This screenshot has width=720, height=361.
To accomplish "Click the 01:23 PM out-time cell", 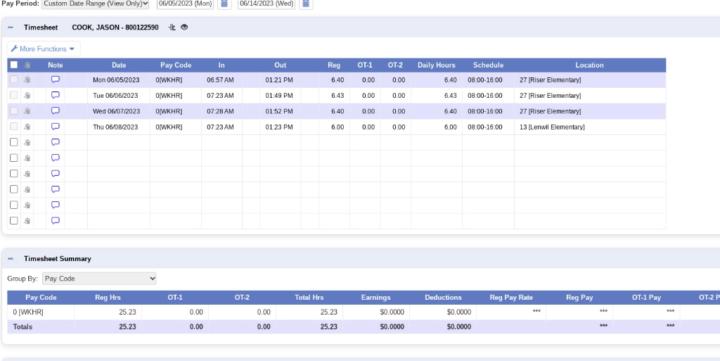I will point(279,127).
